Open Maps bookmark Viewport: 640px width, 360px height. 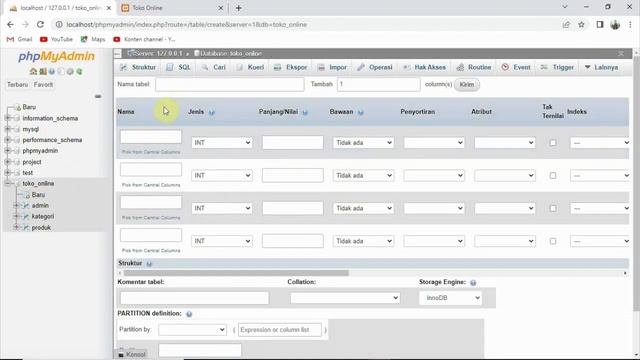tap(93, 39)
